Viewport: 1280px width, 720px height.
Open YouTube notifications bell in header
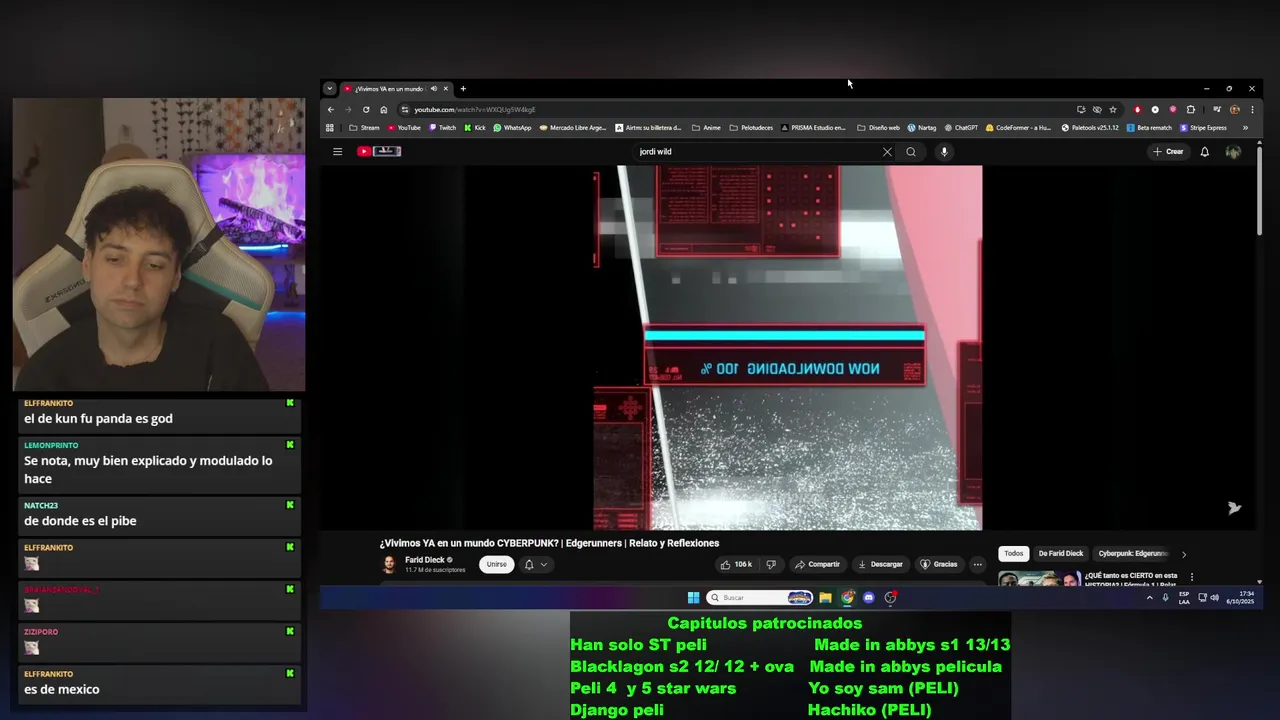1205,152
